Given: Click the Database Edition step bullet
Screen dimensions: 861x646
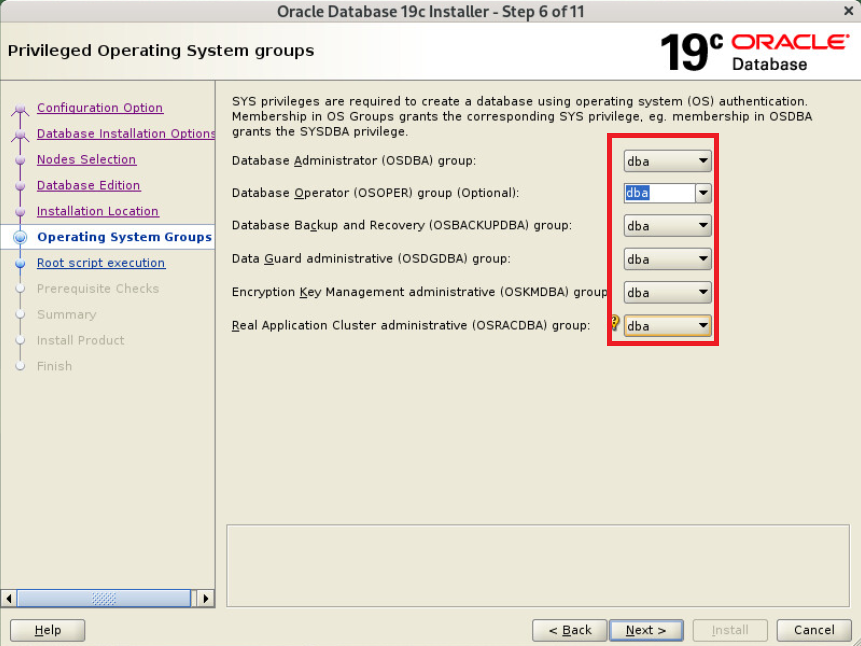Looking at the screenshot, I should tap(20, 186).
